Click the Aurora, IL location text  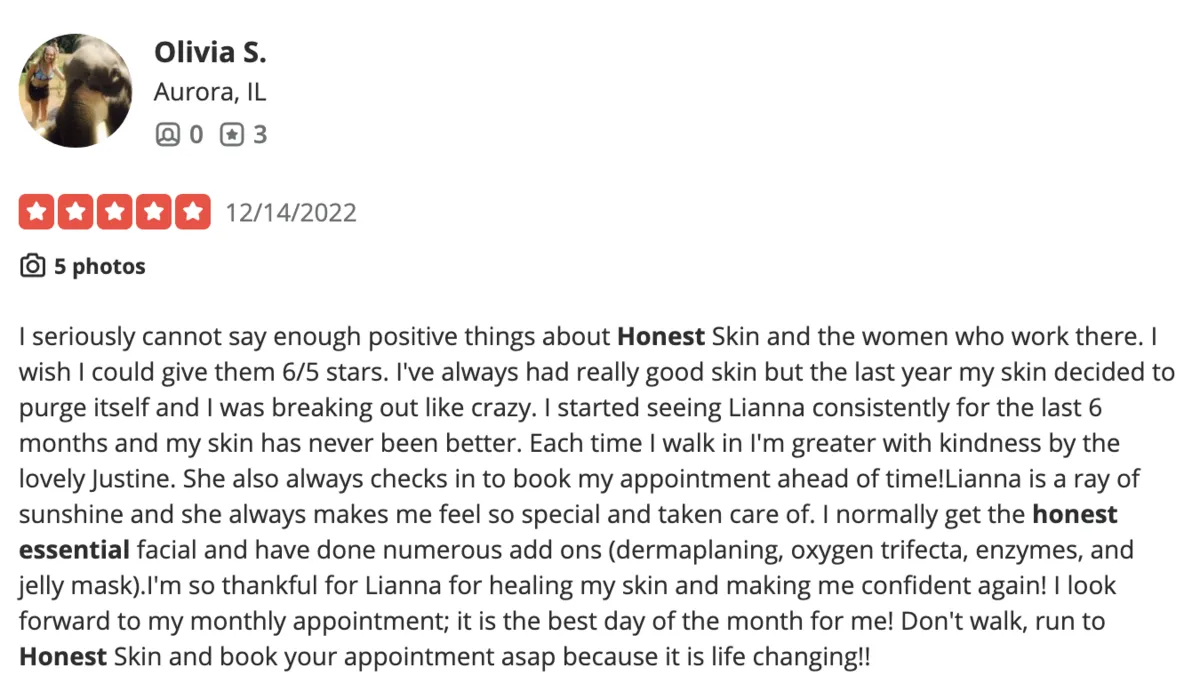pos(210,93)
